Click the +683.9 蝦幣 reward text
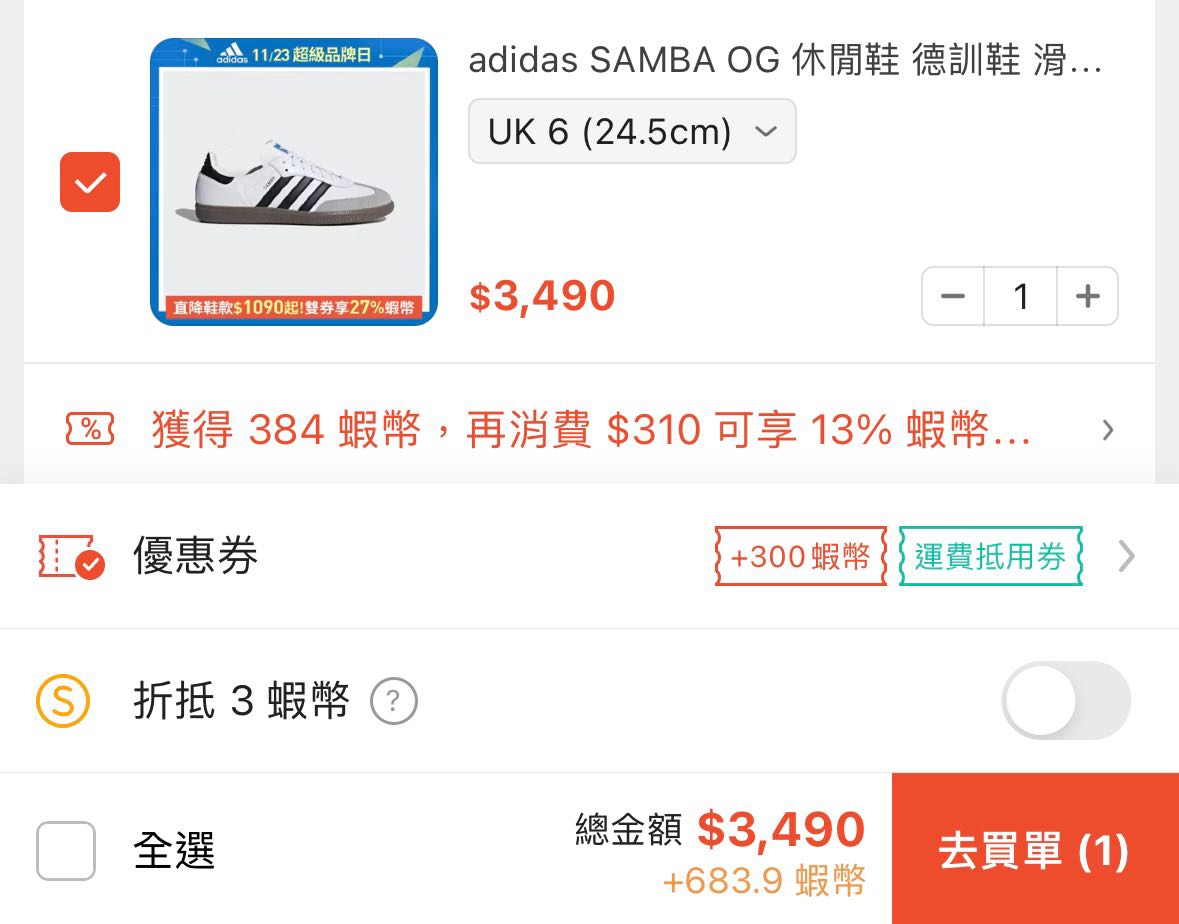Screen dimensions: 1179x924 (x=762, y=884)
